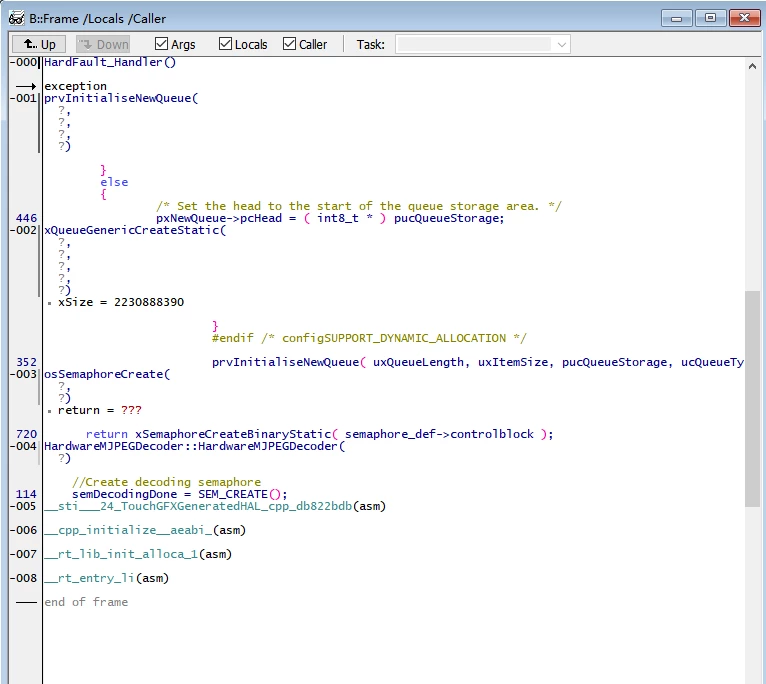Select frame -002 xQueueGenericCreateStatic
This screenshot has width=766, height=684.
[x=135, y=230]
